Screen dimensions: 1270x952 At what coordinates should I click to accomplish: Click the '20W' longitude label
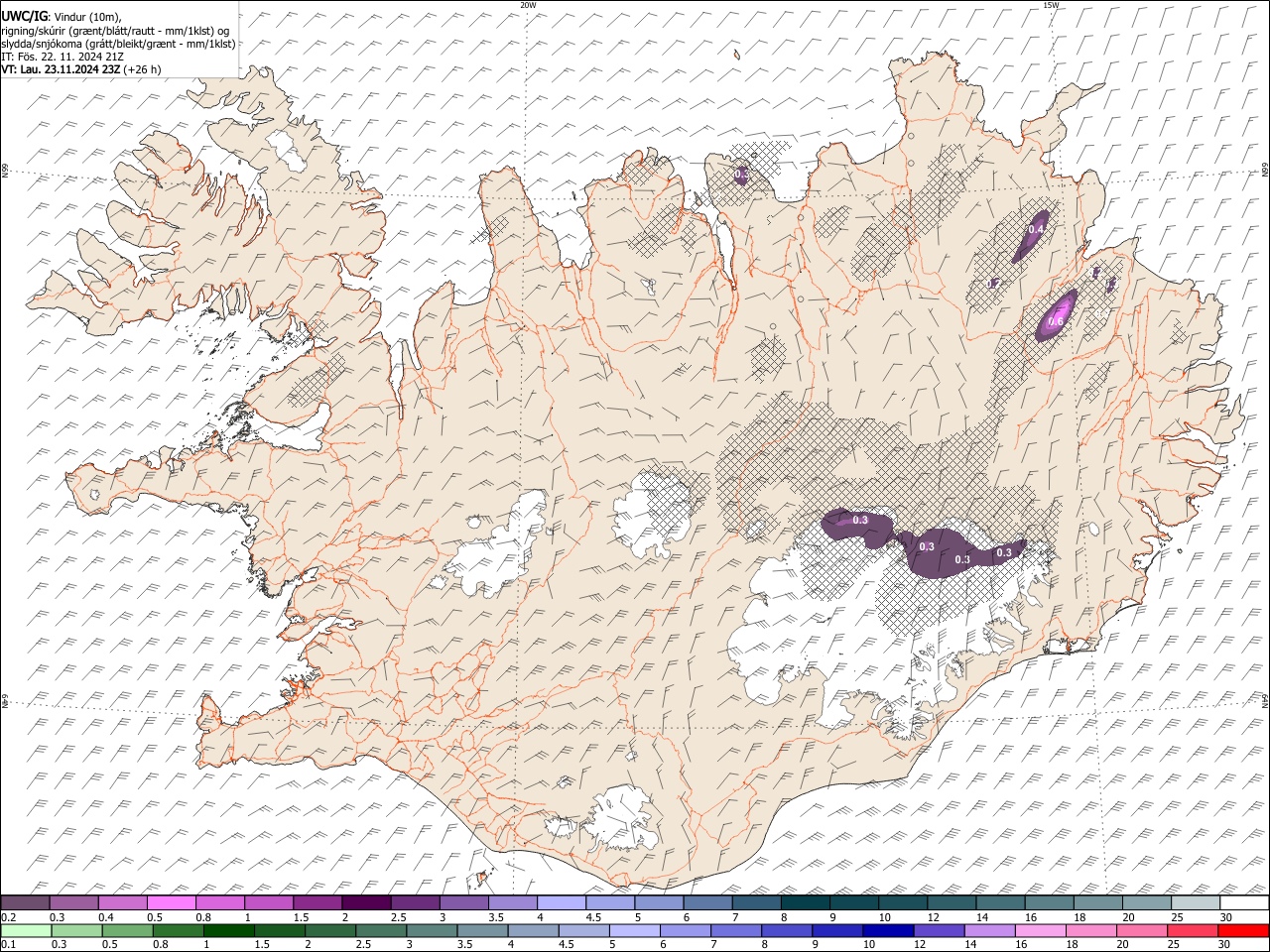coord(528,5)
